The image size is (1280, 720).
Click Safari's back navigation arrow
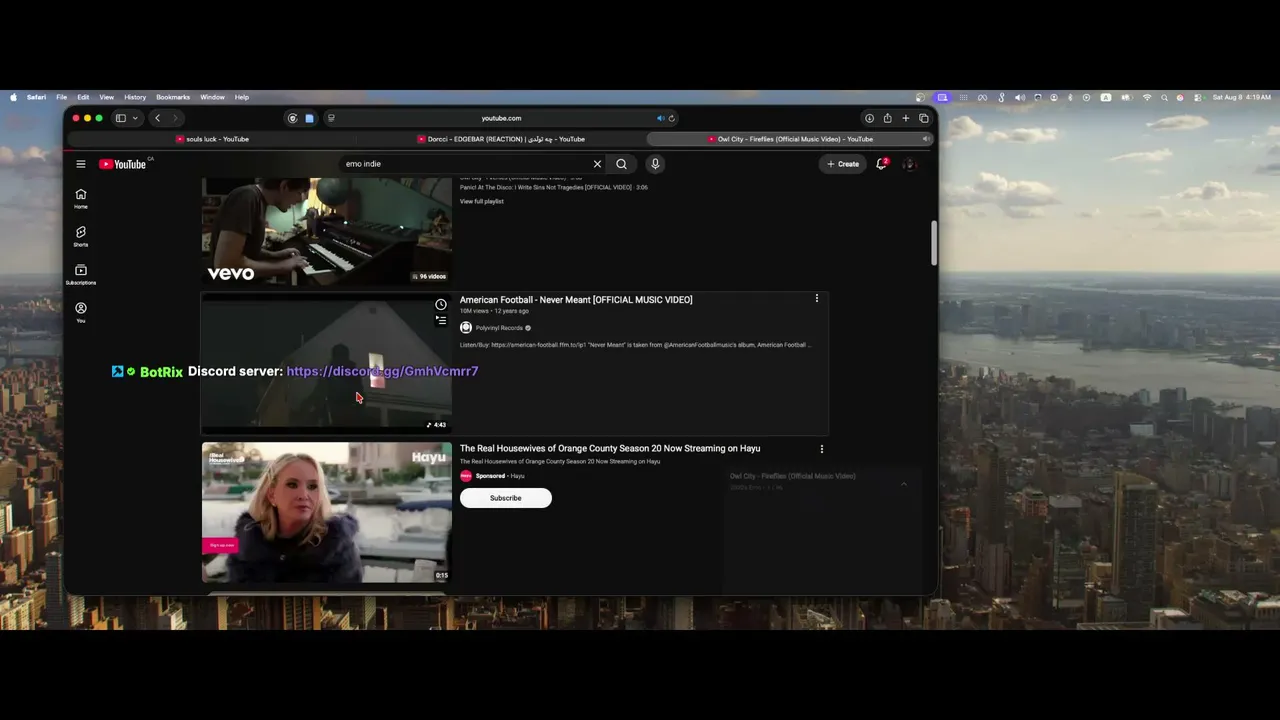157,118
